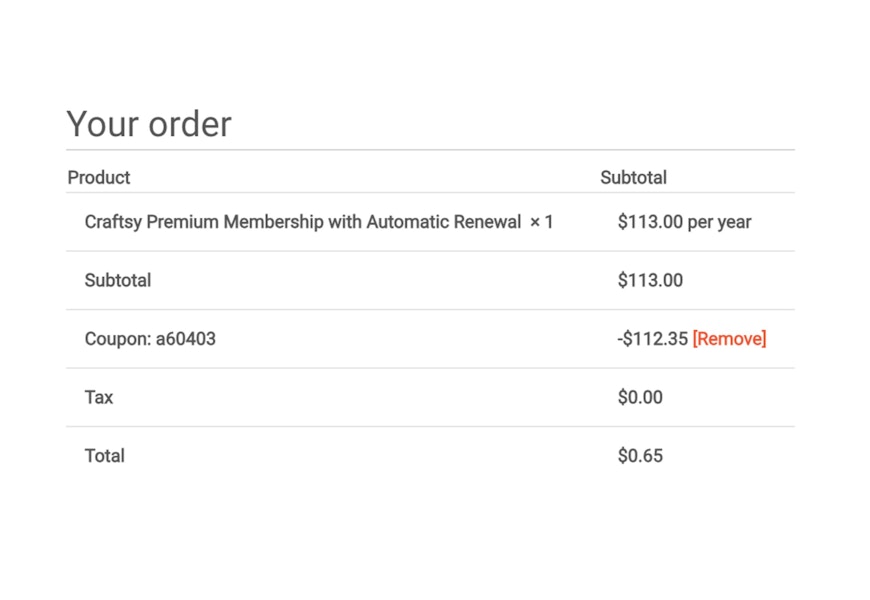Click the Tax row label

click(x=99, y=397)
